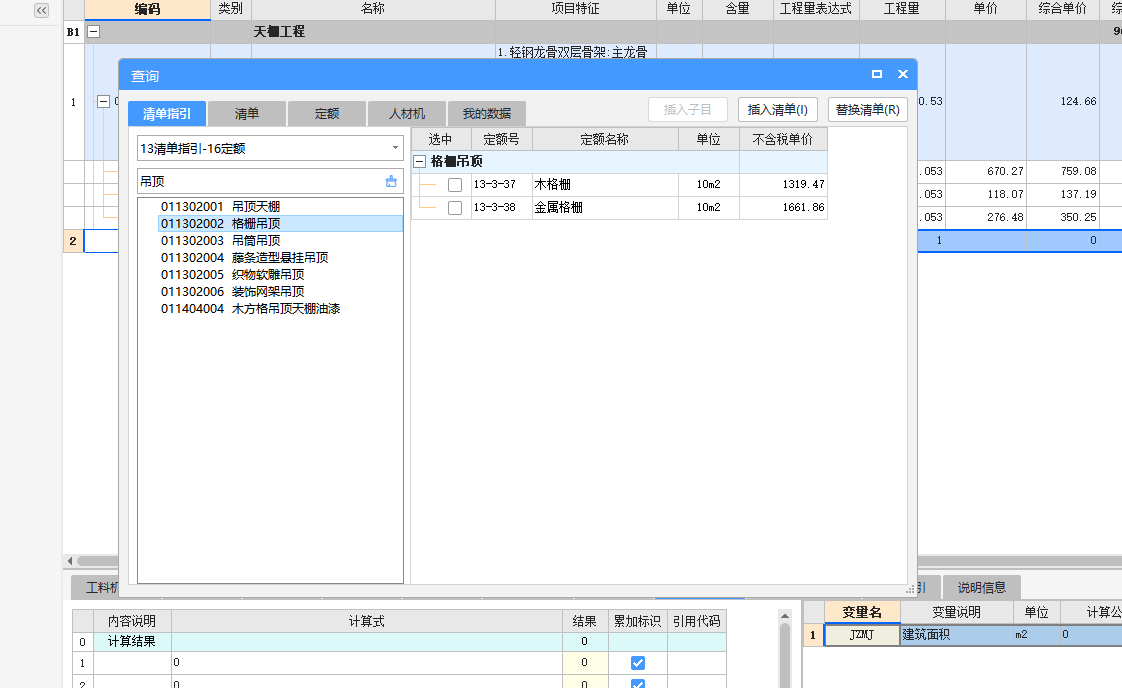Viewport: 1122px width, 688px height.
Task: Toggle 累加标识 checkbox in row 2
Action: [638, 683]
